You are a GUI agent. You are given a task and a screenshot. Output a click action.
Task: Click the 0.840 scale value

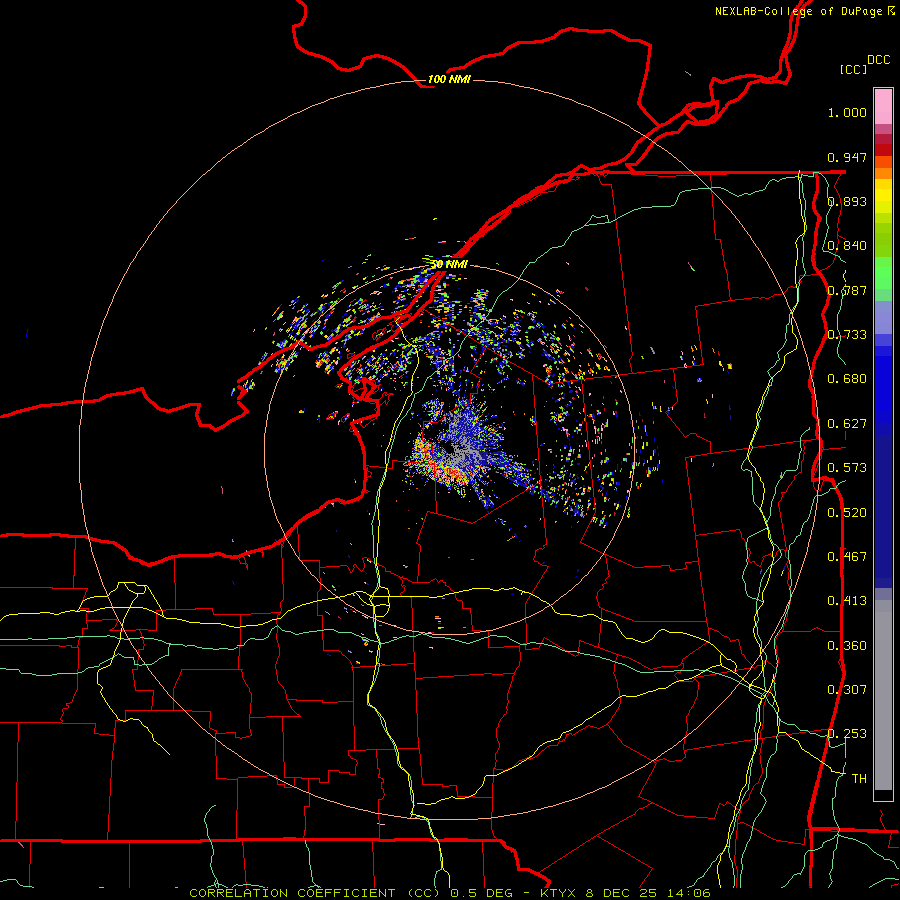click(x=847, y=246)
